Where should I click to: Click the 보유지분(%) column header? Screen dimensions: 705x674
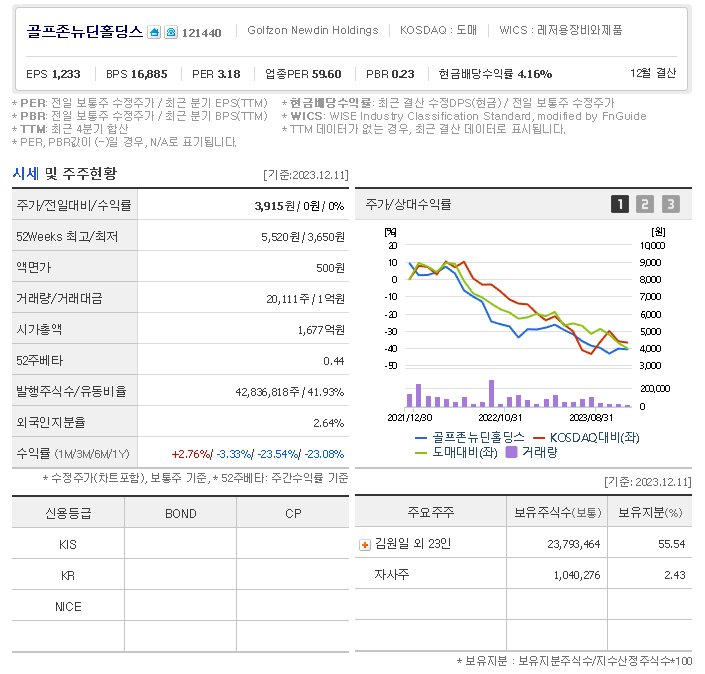650,512
